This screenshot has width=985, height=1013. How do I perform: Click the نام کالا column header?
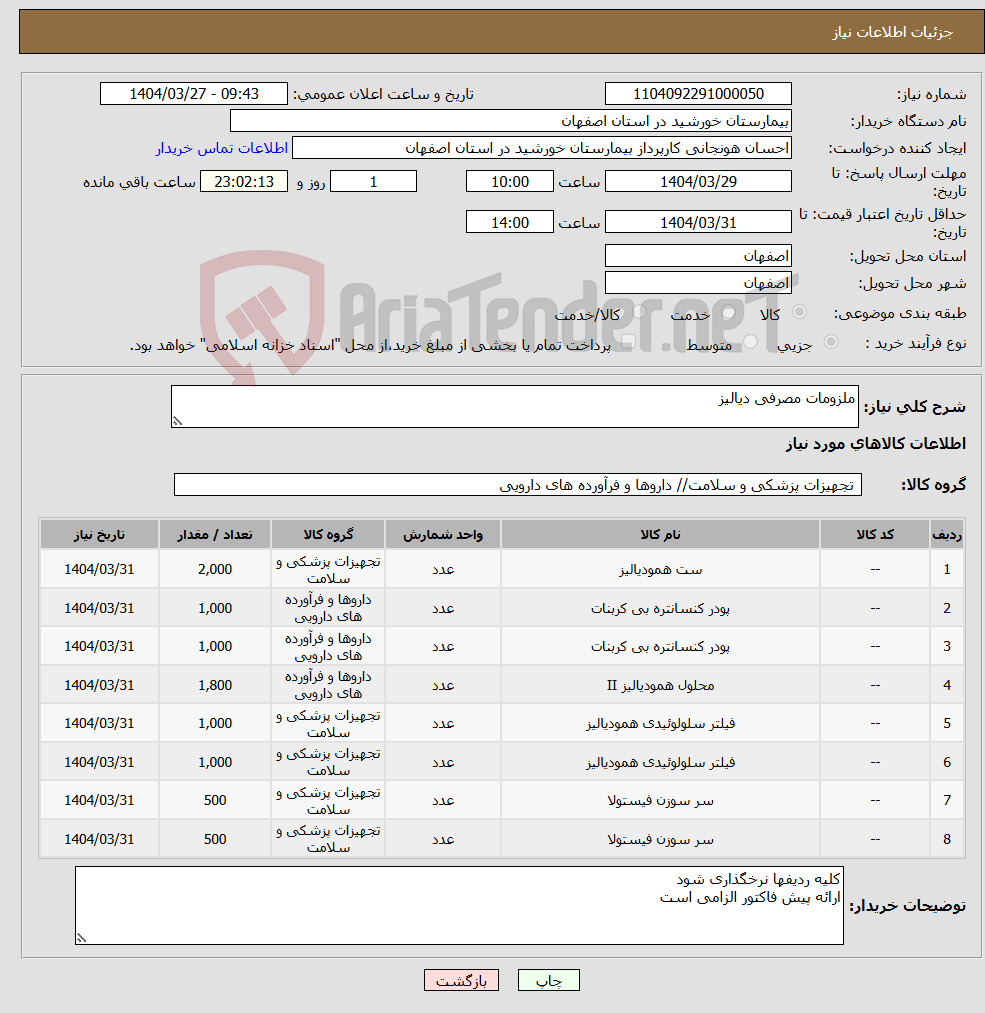(660, 534)
